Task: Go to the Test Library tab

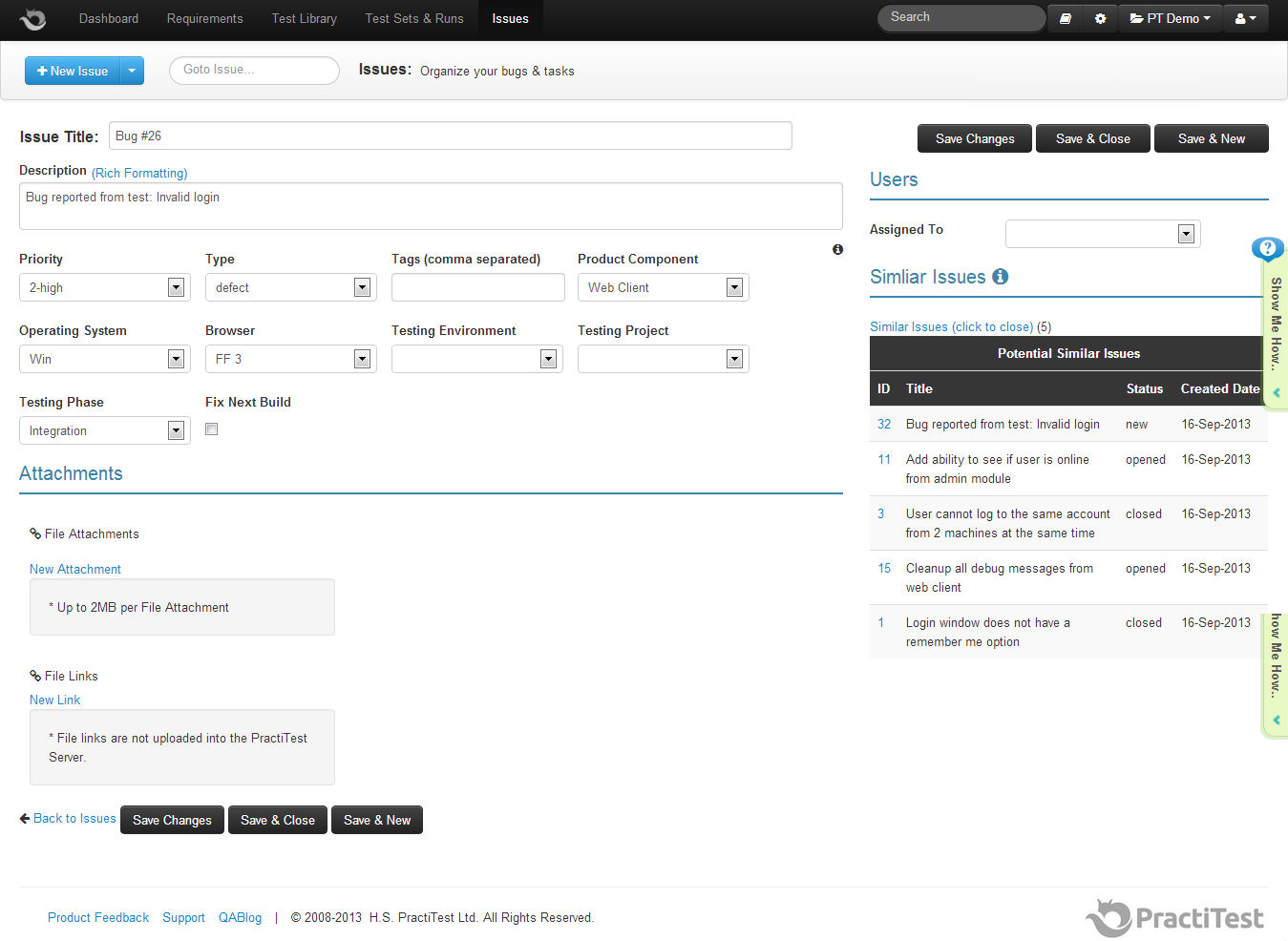Action: point(304,18)
